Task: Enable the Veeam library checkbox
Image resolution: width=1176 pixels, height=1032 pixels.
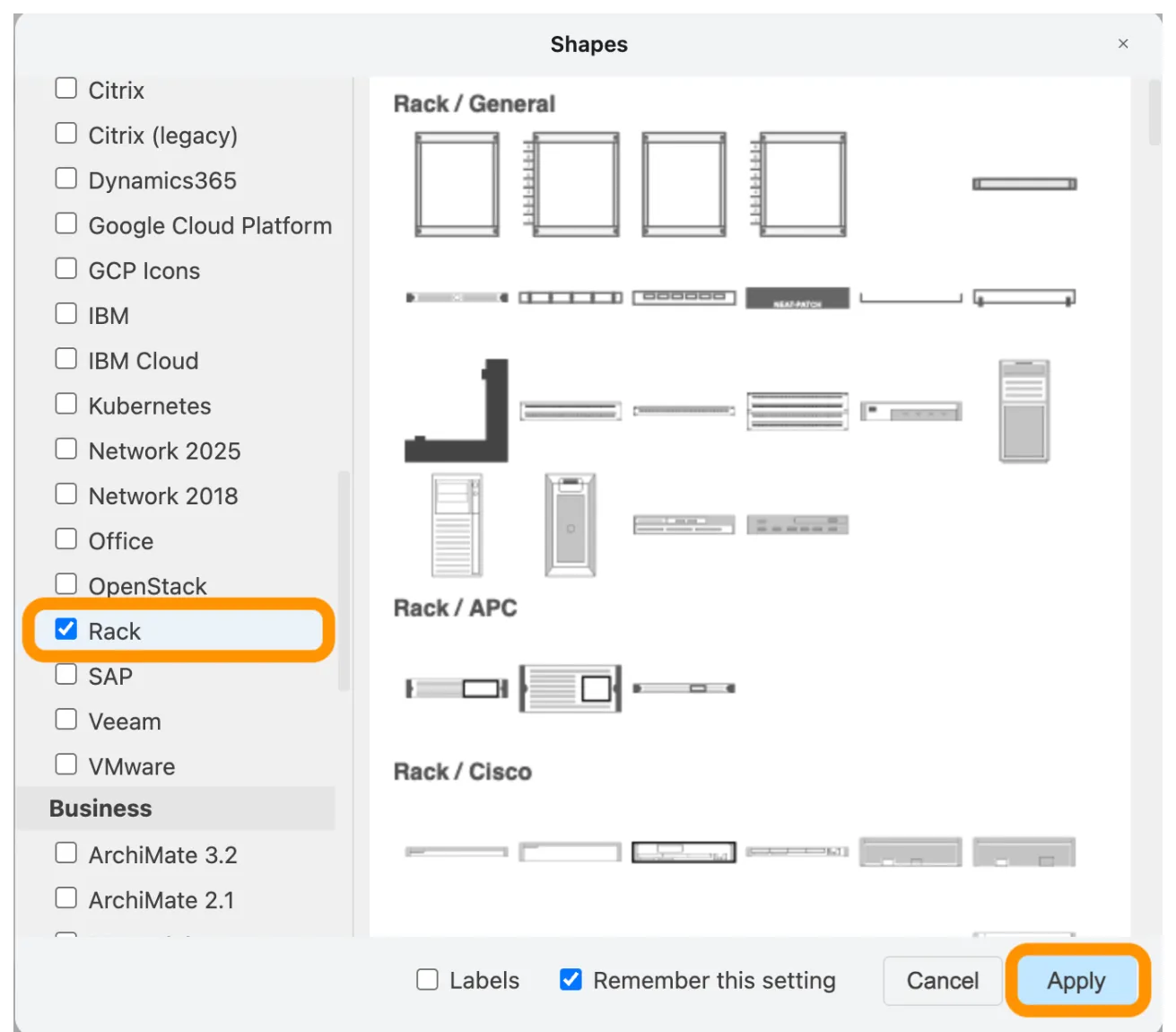Action: pyautogui.click(x=66, y=719)
